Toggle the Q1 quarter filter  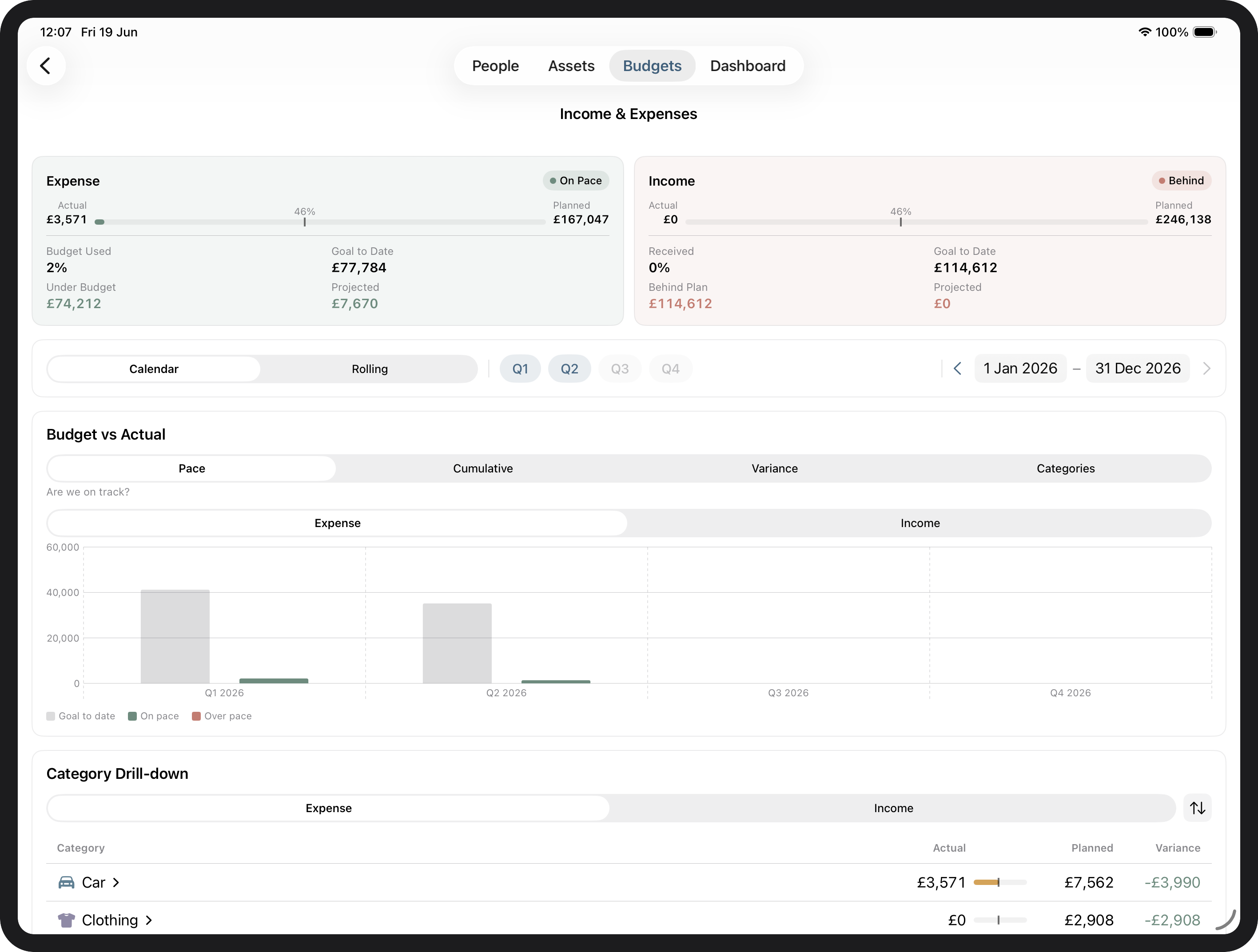click(x=520, y=369)
